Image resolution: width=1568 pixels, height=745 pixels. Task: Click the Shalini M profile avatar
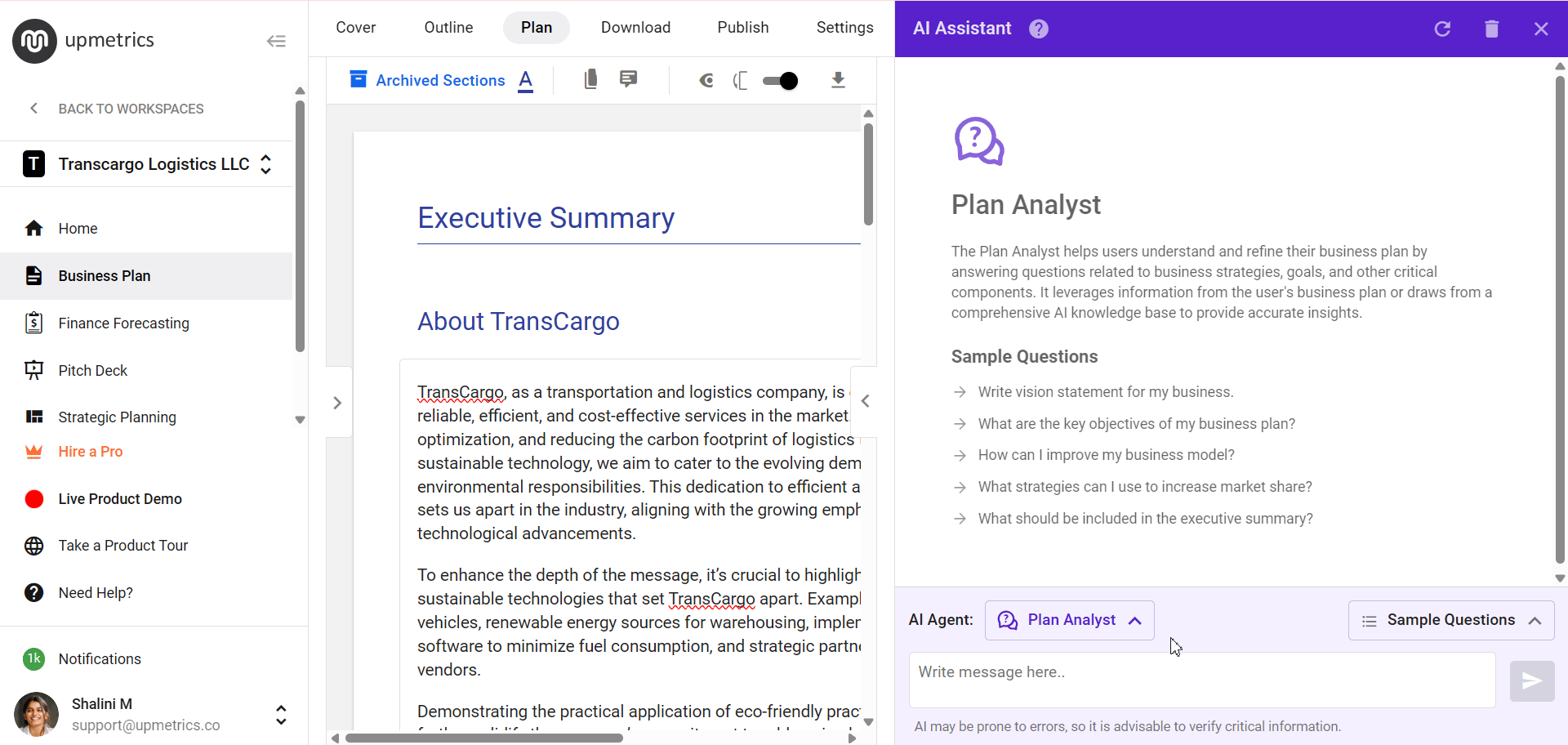[x=36, y=714]
